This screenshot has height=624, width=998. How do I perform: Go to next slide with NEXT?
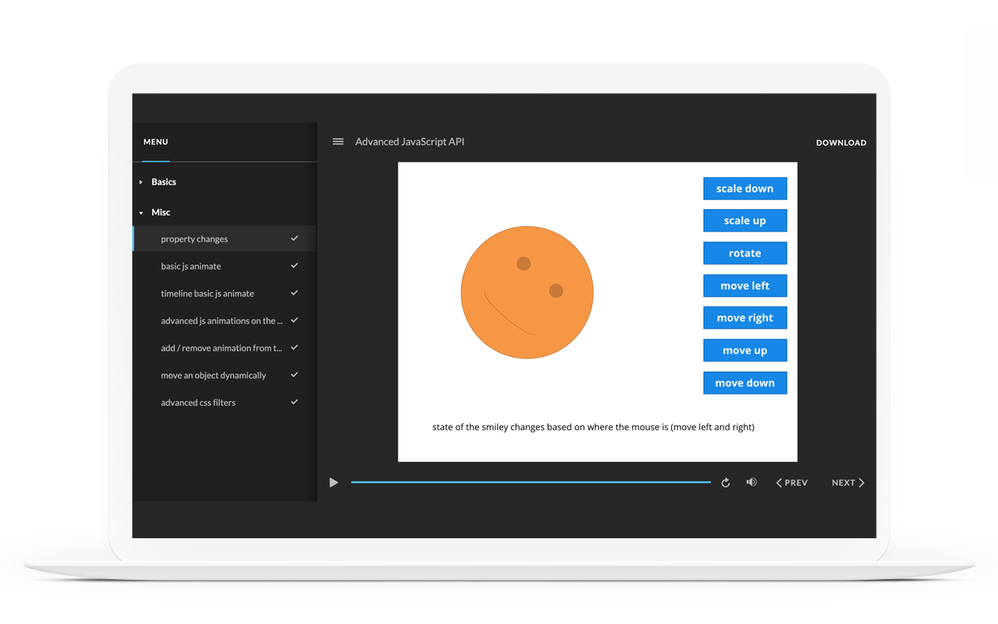(848, 483)
